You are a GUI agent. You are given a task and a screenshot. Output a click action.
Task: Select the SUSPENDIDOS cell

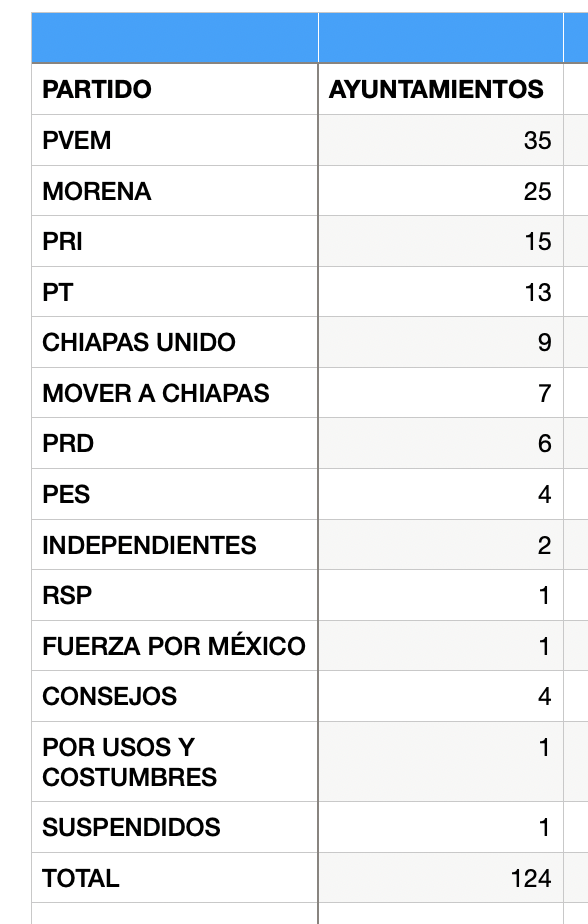point(174,827)
